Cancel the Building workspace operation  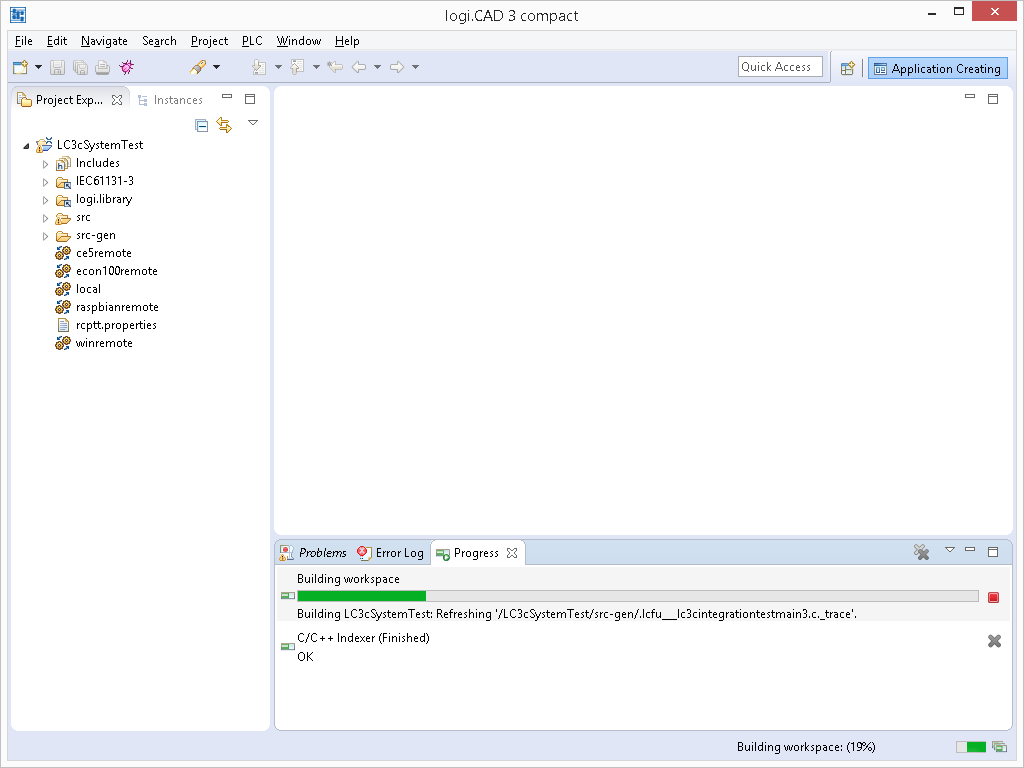coord(993,597)
